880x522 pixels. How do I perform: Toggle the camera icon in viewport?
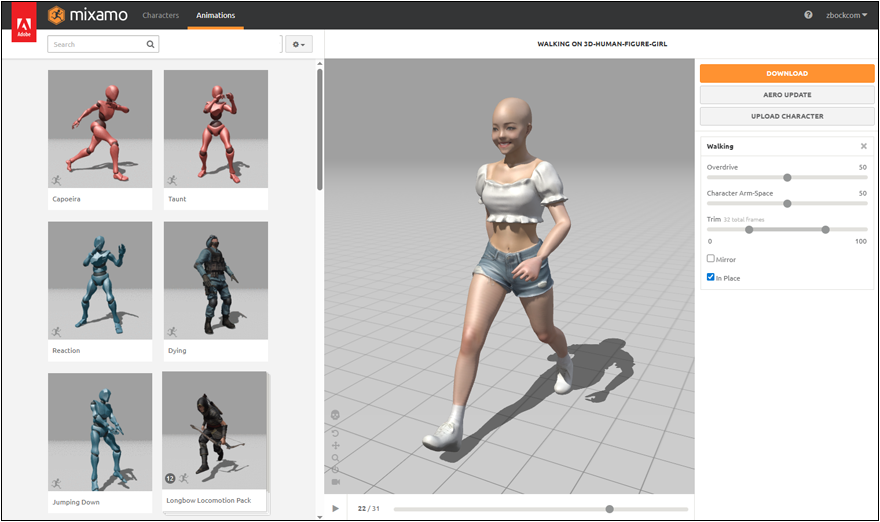click(x=335, y=482)
